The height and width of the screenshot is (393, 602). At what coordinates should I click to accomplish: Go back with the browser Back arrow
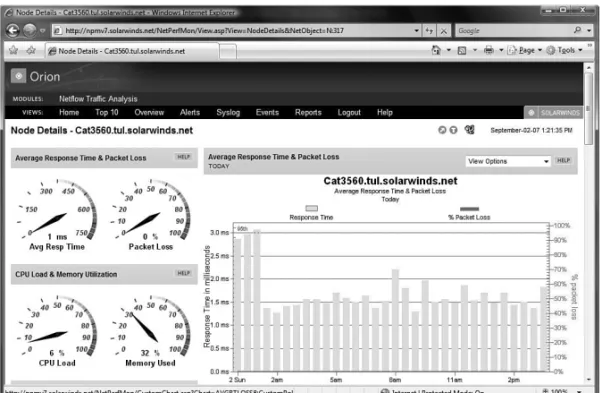pos(13,30)
